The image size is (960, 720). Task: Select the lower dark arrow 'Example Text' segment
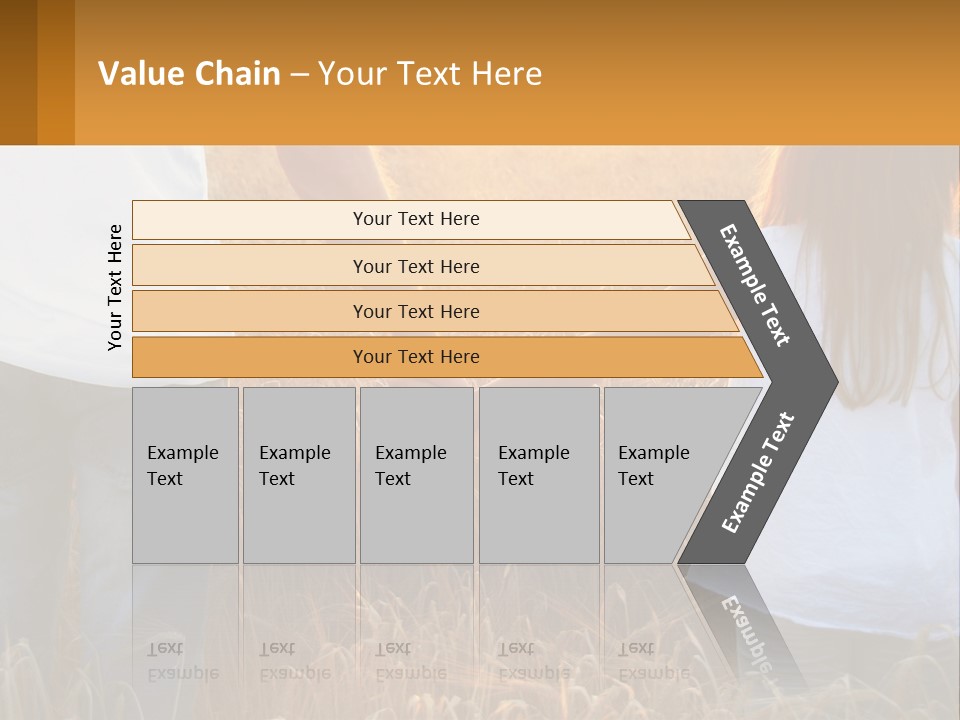tap(758, 473)
